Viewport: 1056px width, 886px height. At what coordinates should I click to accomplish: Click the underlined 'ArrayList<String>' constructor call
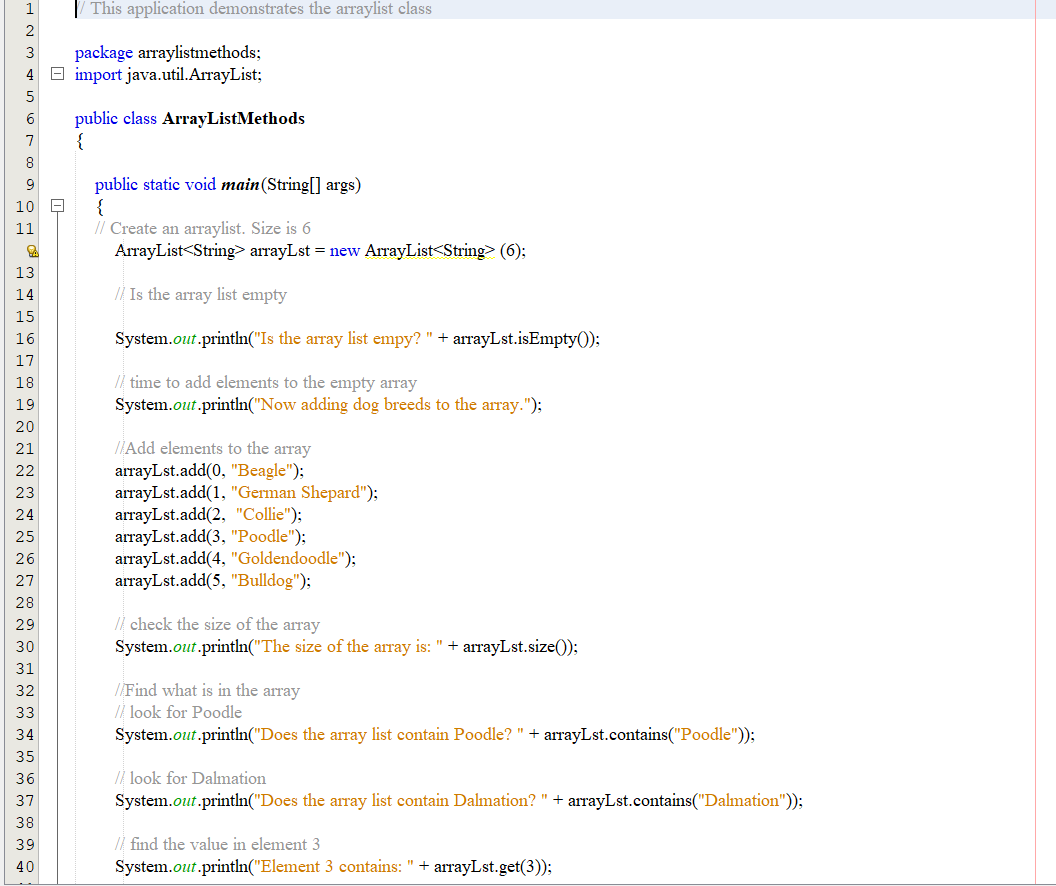430,251
